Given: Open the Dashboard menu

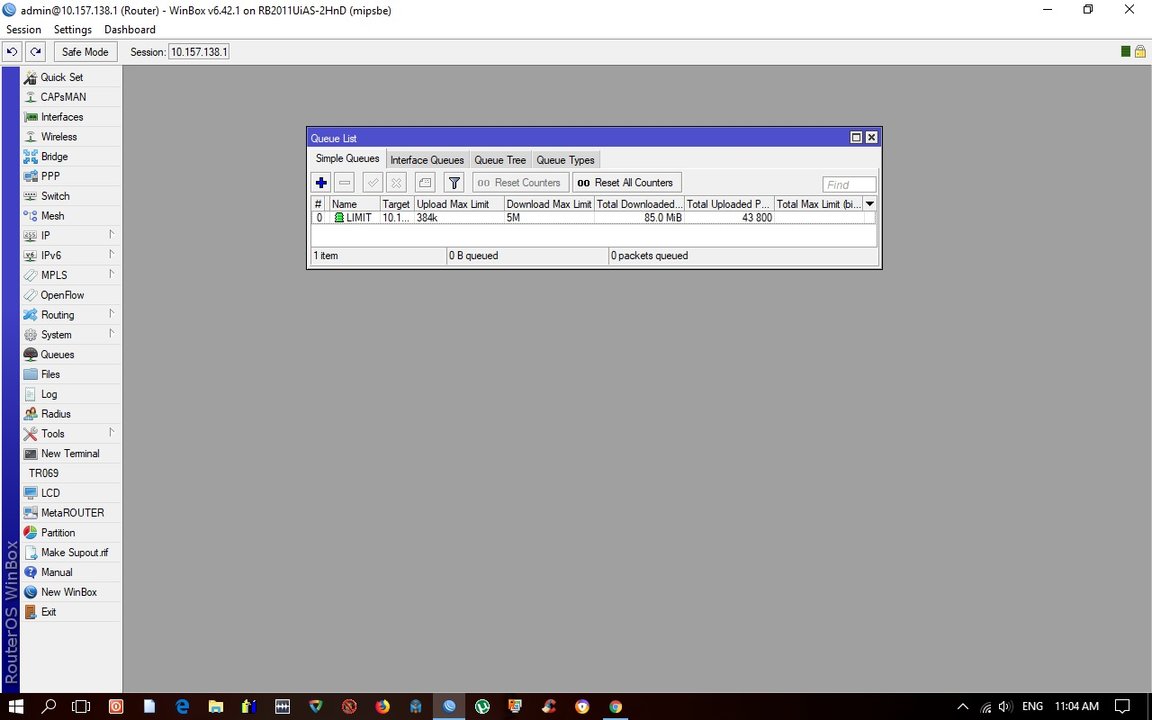Looking at the screenshot, I should (x=130, y=29).
